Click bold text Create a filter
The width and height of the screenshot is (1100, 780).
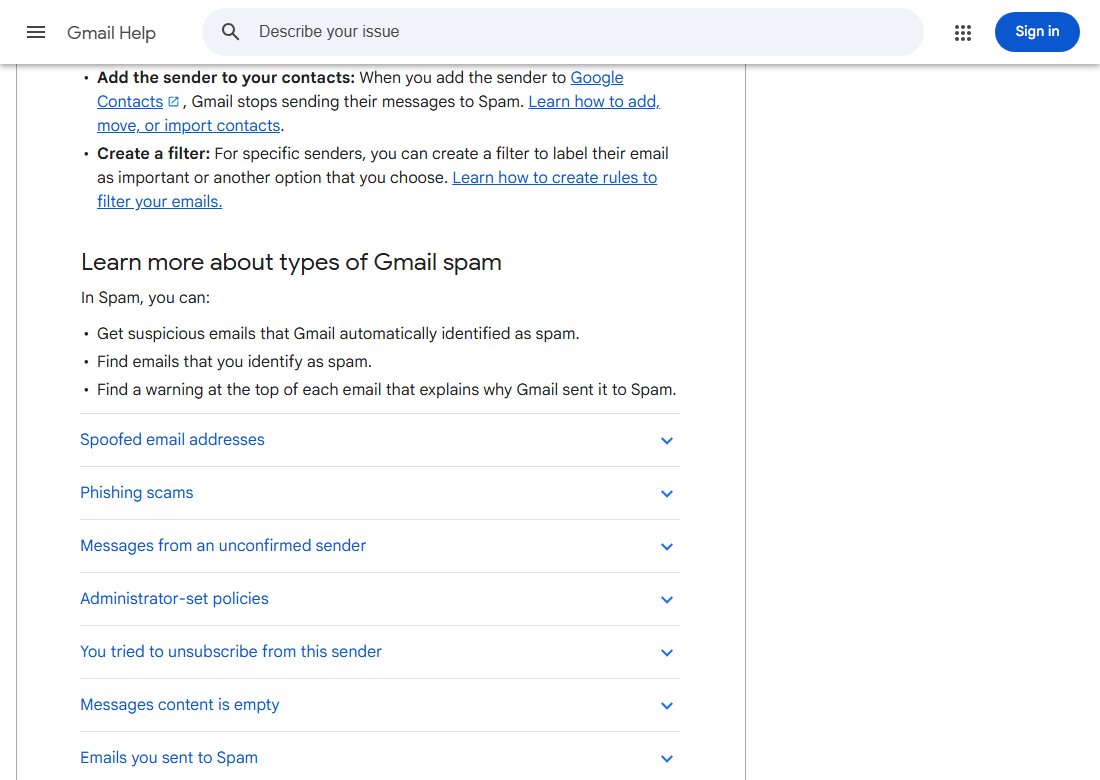click(x=154, y=153)
